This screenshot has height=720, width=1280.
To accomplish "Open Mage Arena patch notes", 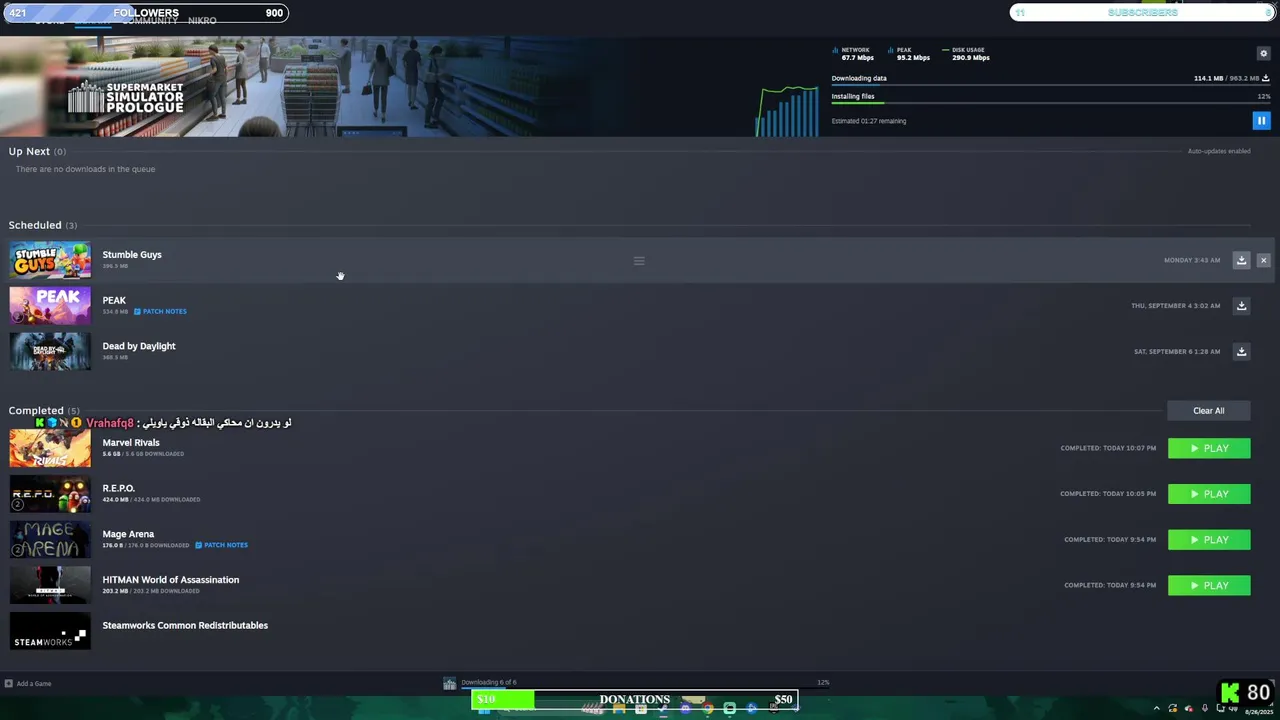I will (x=221, y=545).
